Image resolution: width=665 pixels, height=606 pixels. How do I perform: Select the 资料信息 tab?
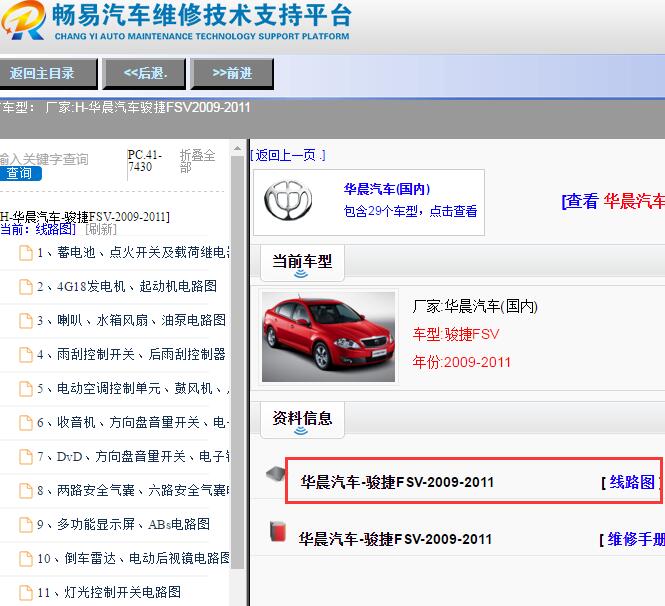tap(302, 419)
